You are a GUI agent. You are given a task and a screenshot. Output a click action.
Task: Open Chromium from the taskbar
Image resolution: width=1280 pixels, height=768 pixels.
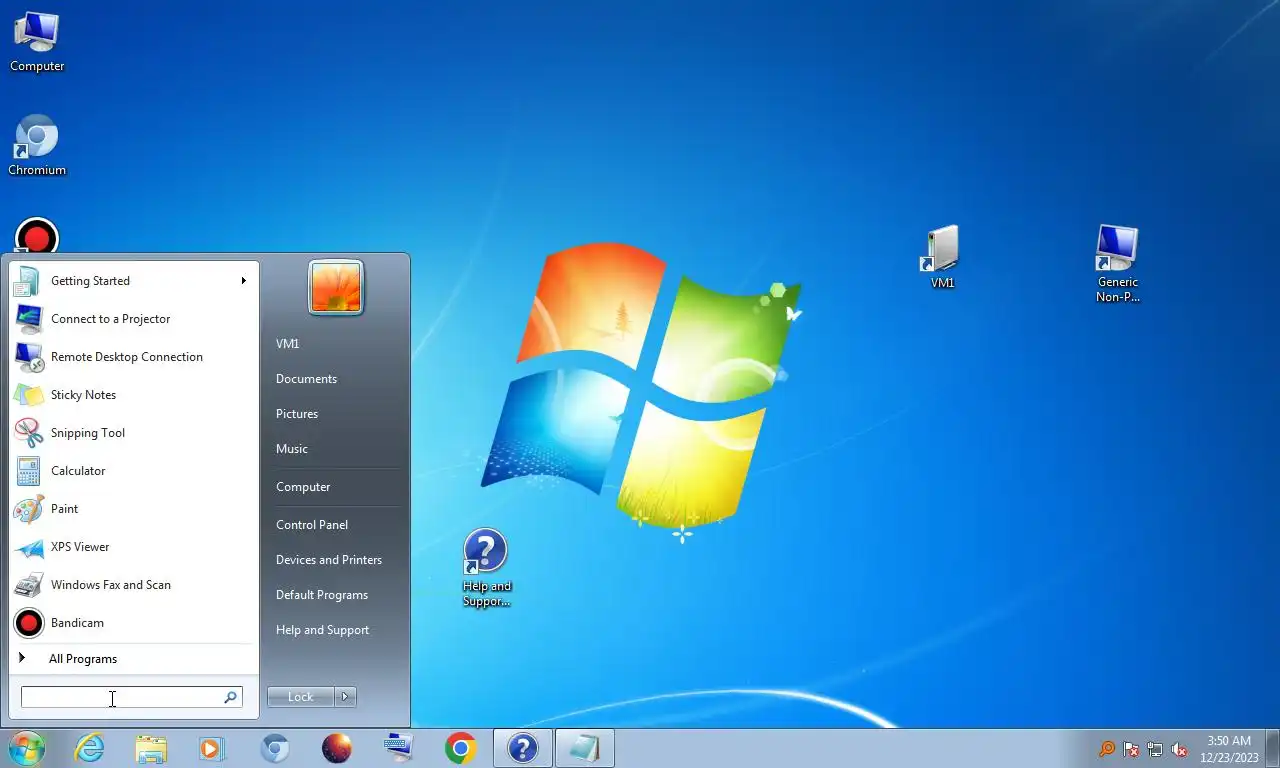click(x=275, y=748)
